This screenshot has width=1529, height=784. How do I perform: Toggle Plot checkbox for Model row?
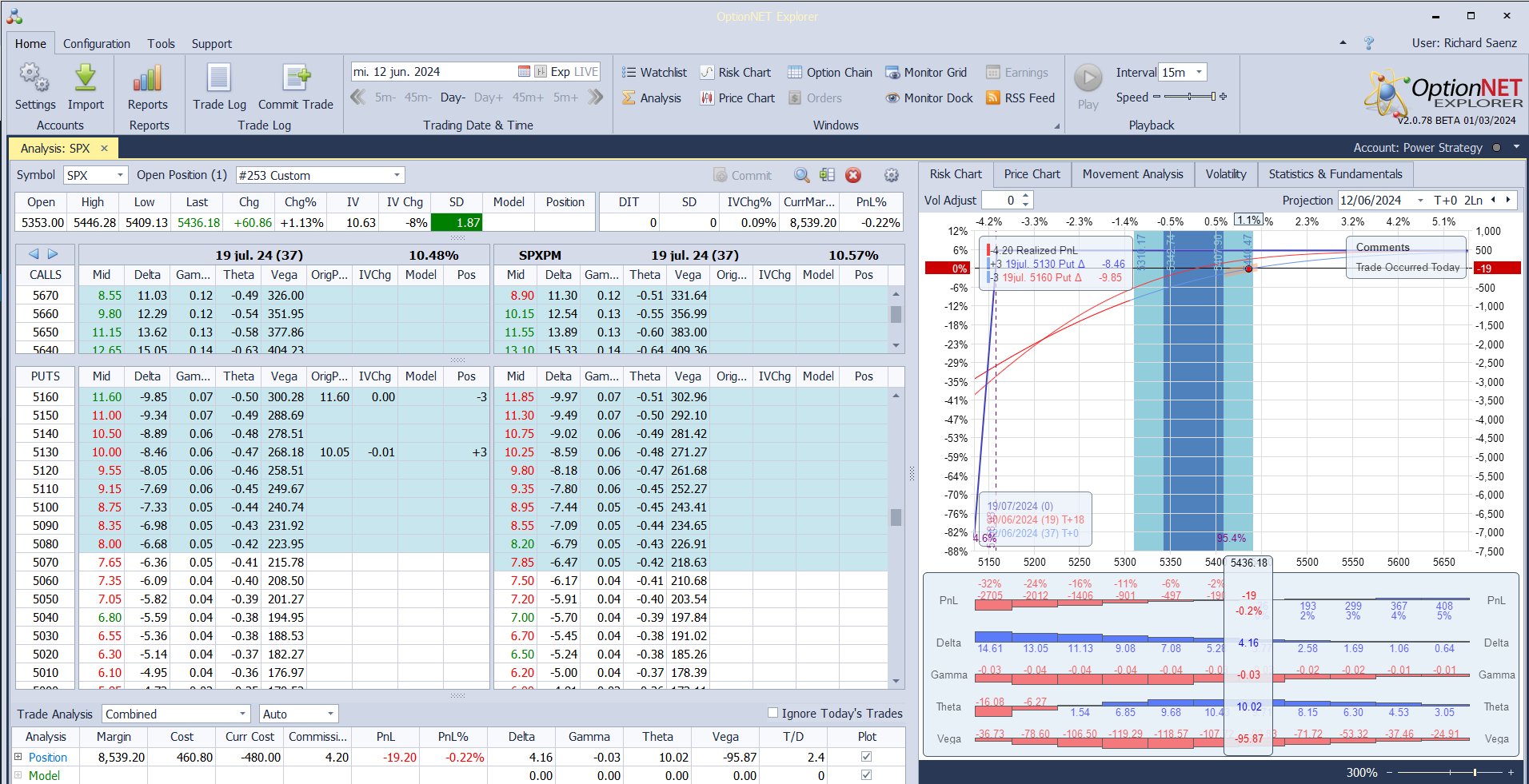866,774
